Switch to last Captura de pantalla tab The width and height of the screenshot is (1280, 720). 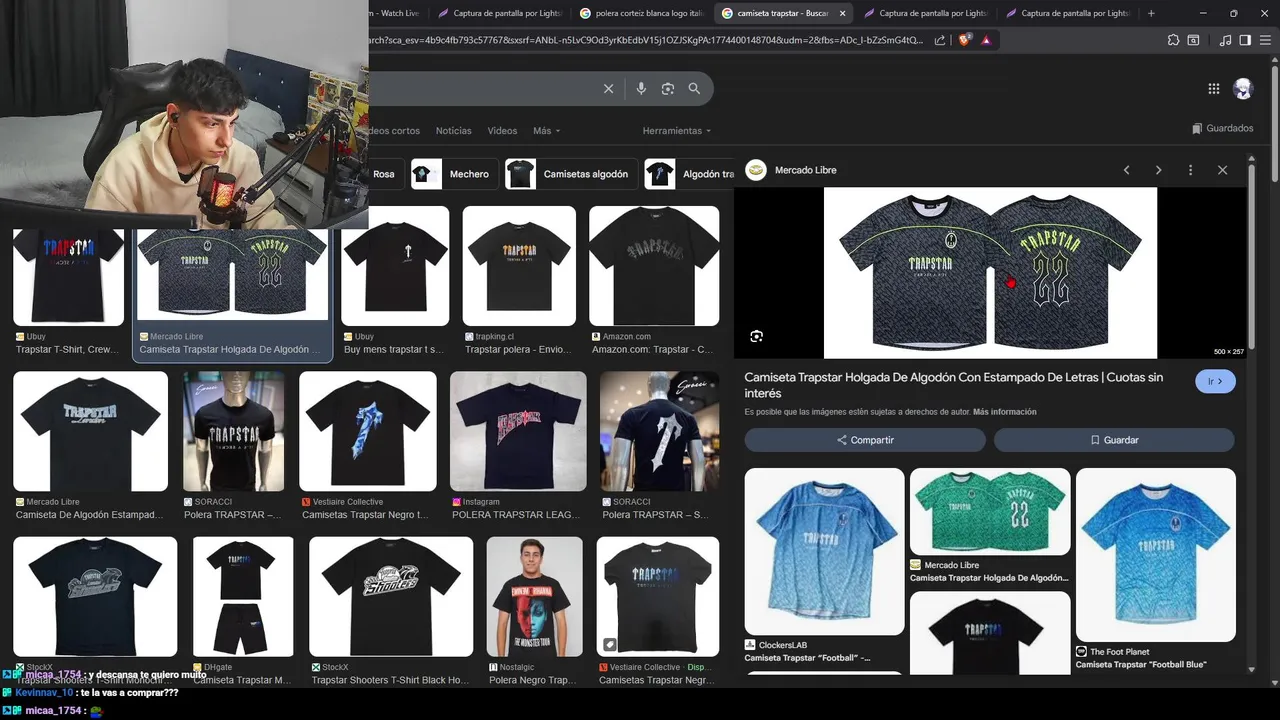pos(1067,13)
